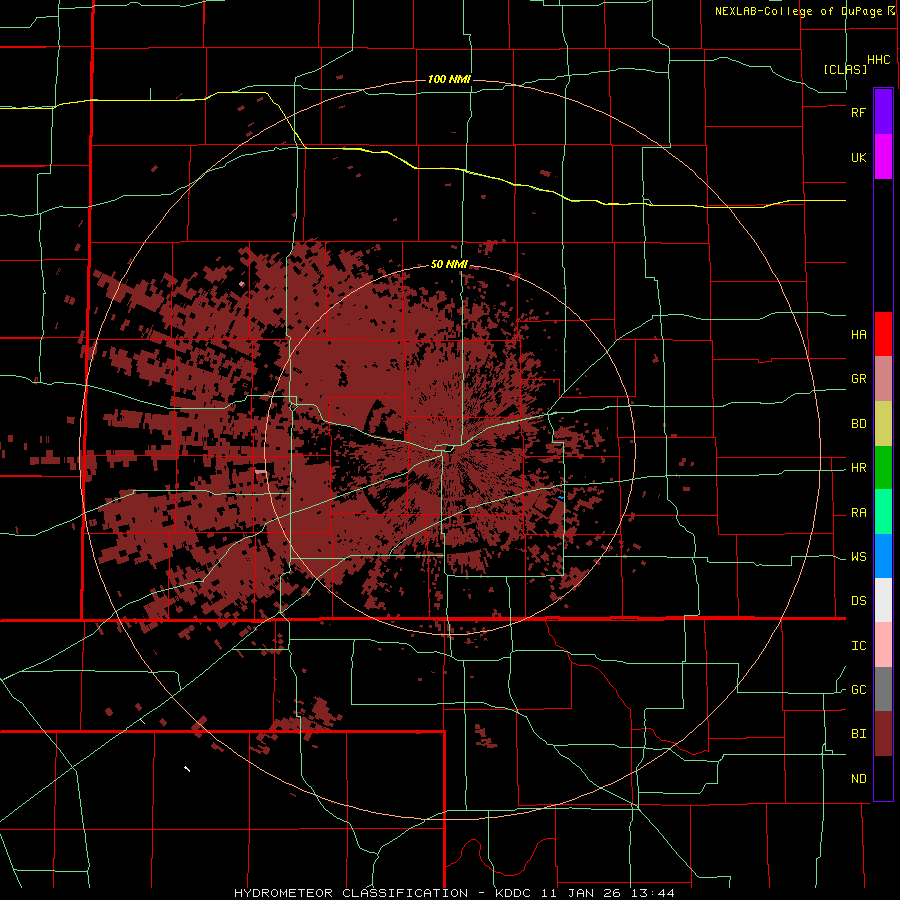The height and width of the screenshot is (900, 900).
Task: Select the GC gray legend swatch
Action: [883, 689]
